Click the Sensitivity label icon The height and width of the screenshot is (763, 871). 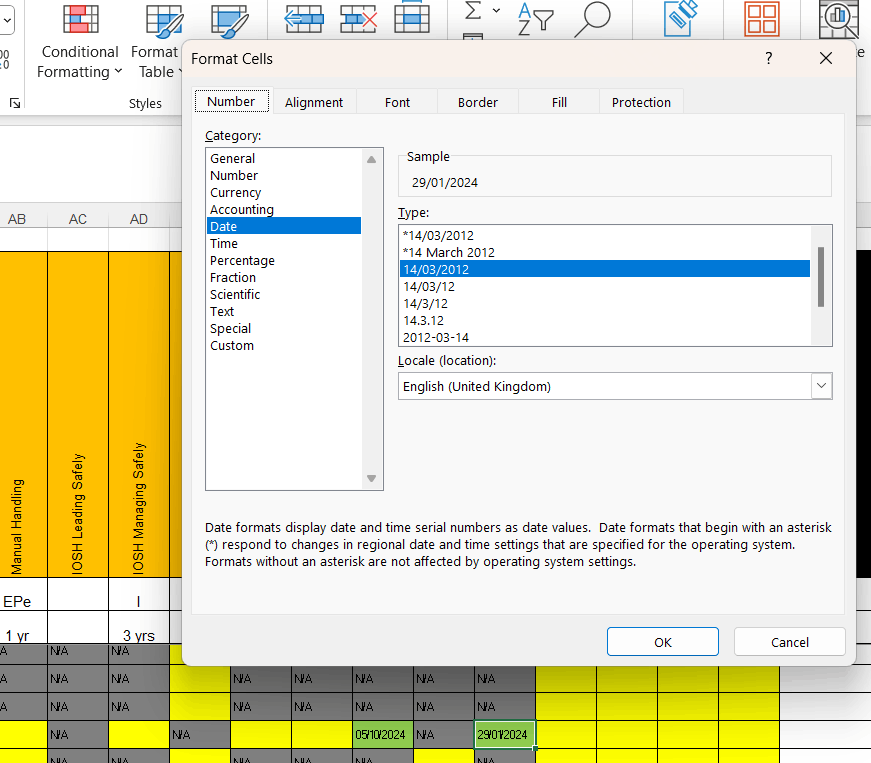(680, 19)
